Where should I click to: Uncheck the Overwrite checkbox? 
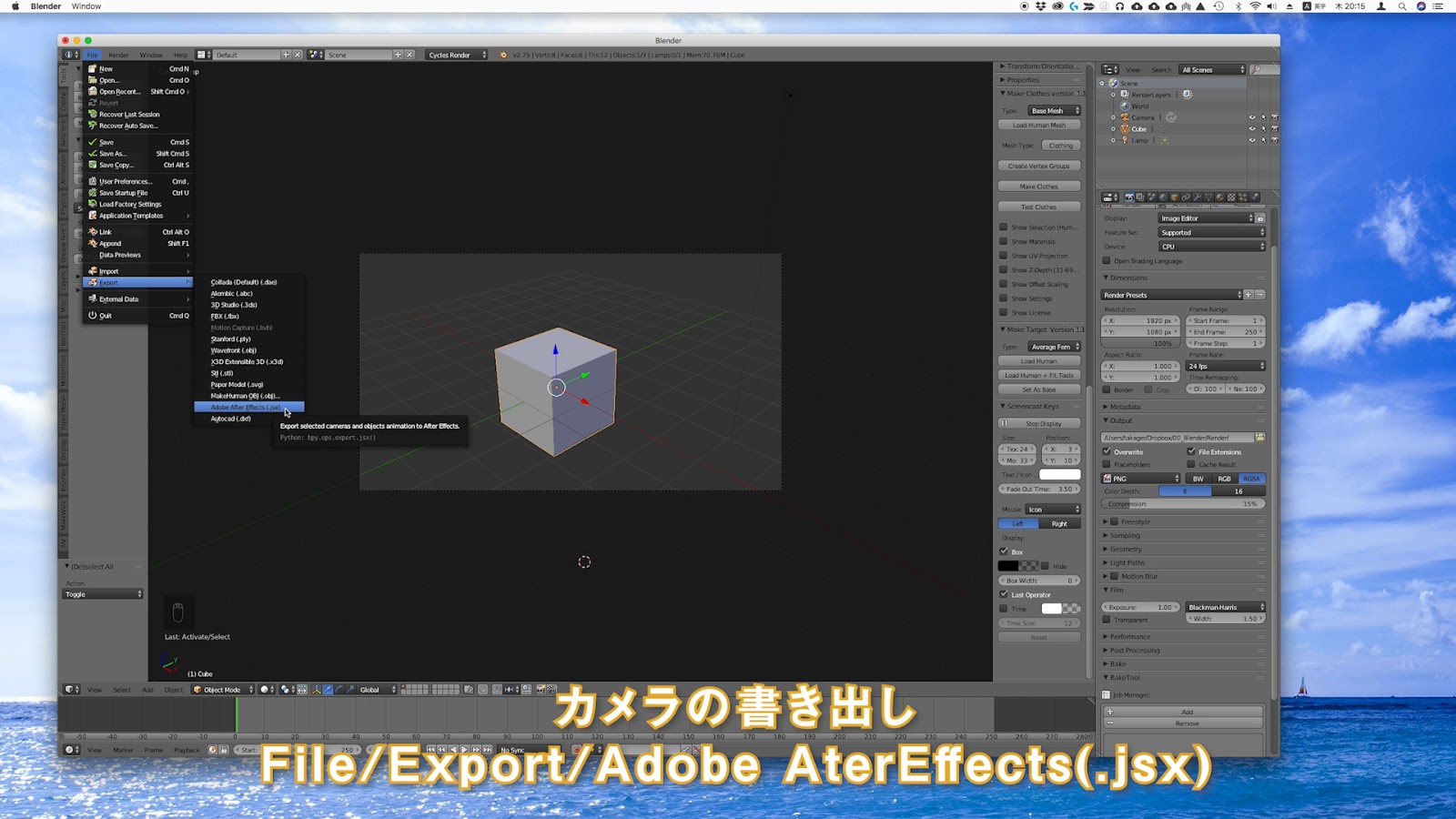(1107, 451)
